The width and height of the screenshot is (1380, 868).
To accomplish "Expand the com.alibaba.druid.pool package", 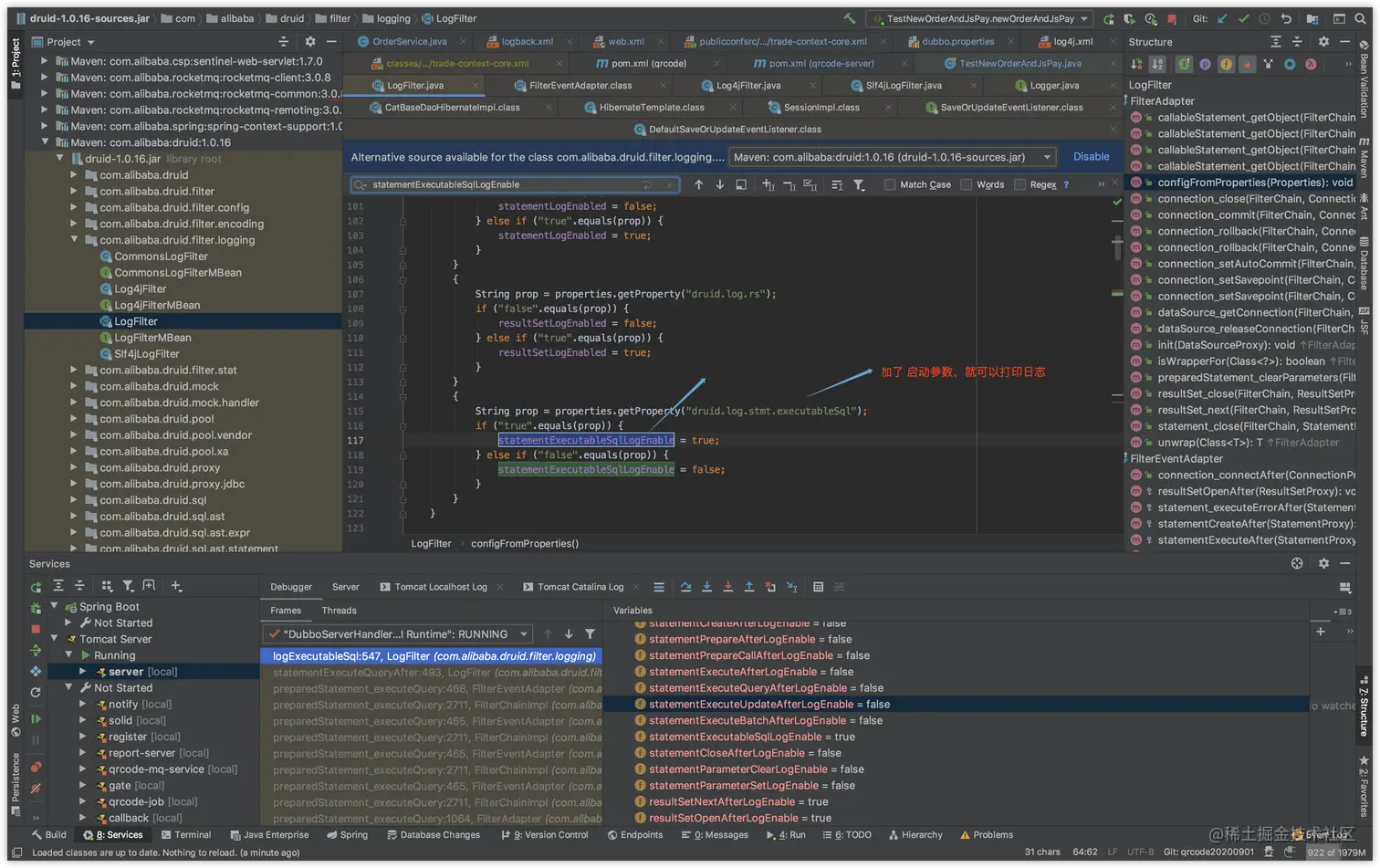I will click(x=74, y=419).
